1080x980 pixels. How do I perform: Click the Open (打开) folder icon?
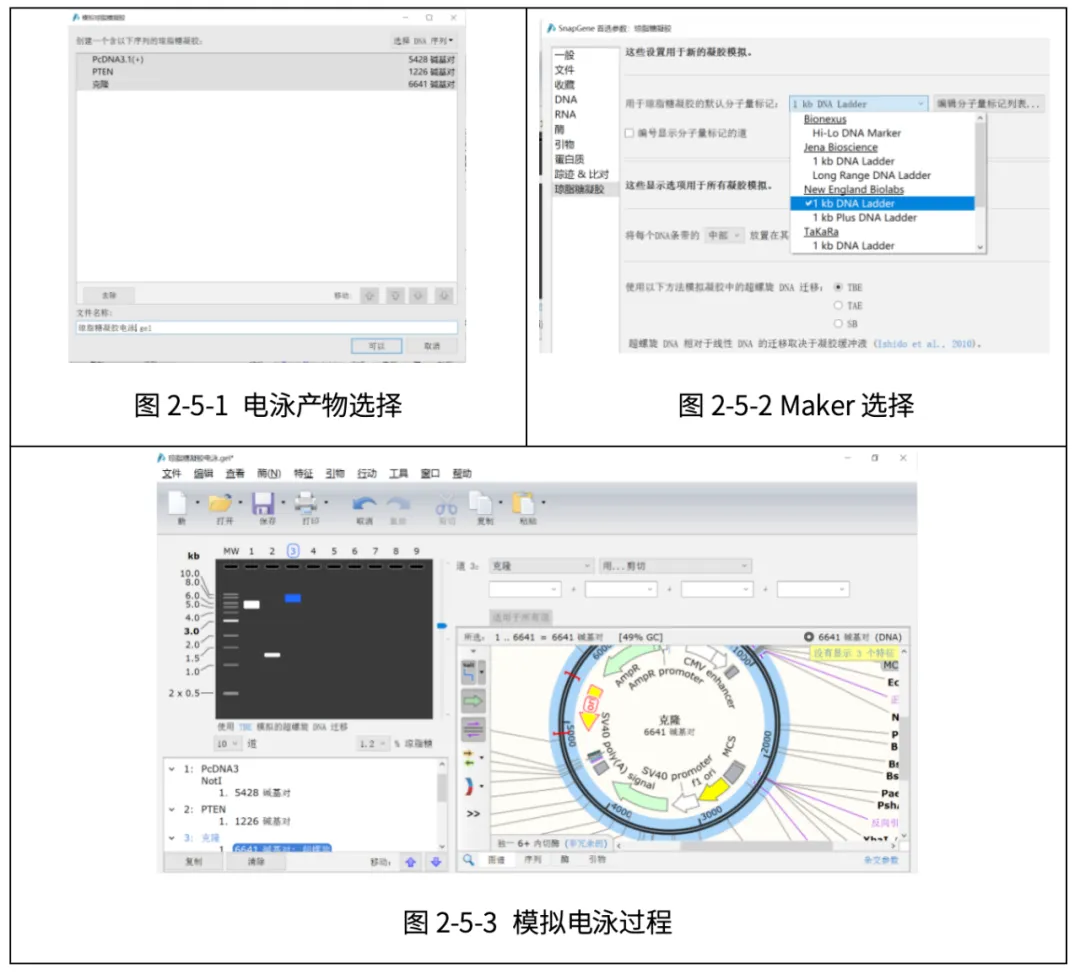point(220,503)
